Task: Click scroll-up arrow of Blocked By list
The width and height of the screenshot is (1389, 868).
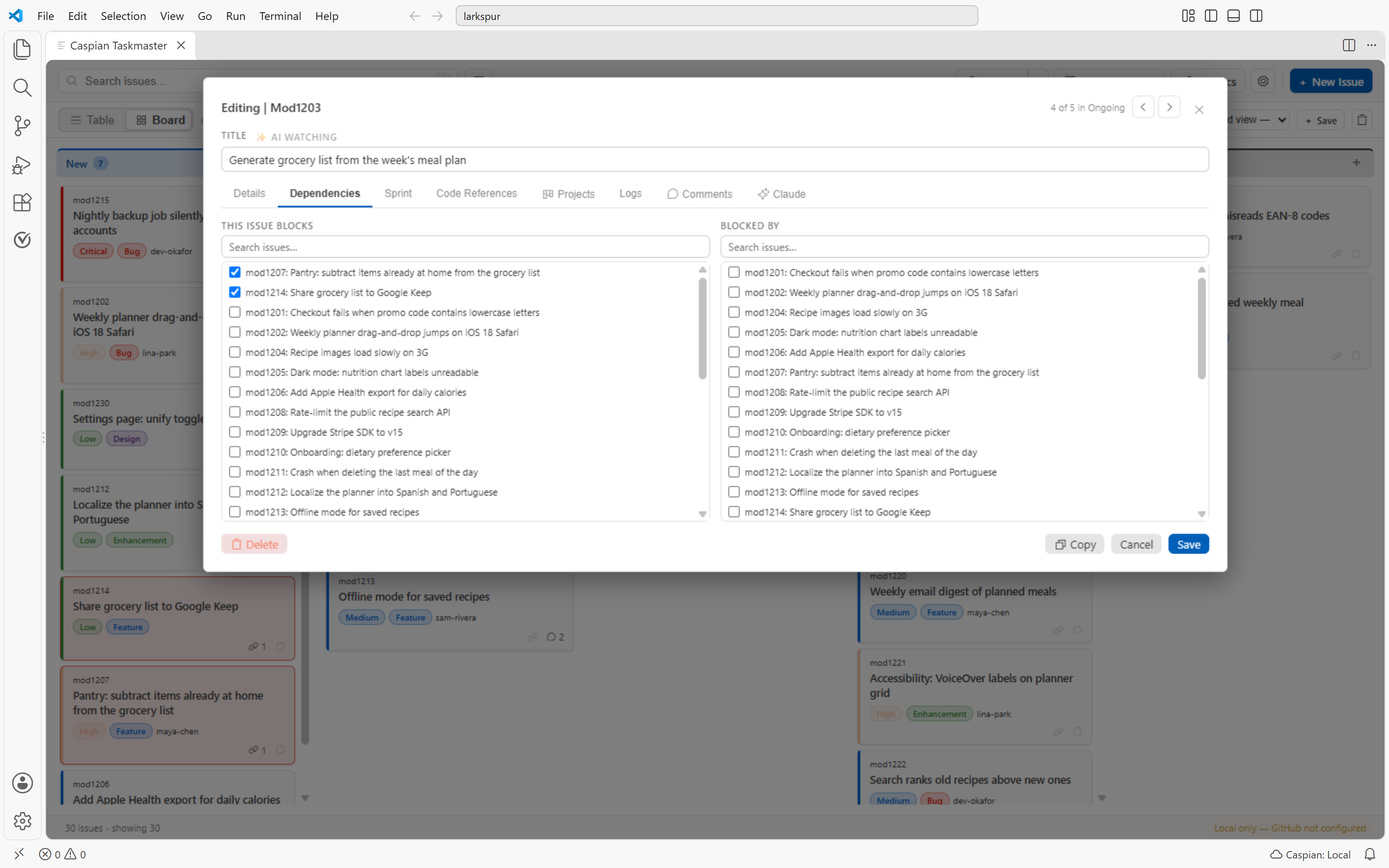Action: (1201, 270)
